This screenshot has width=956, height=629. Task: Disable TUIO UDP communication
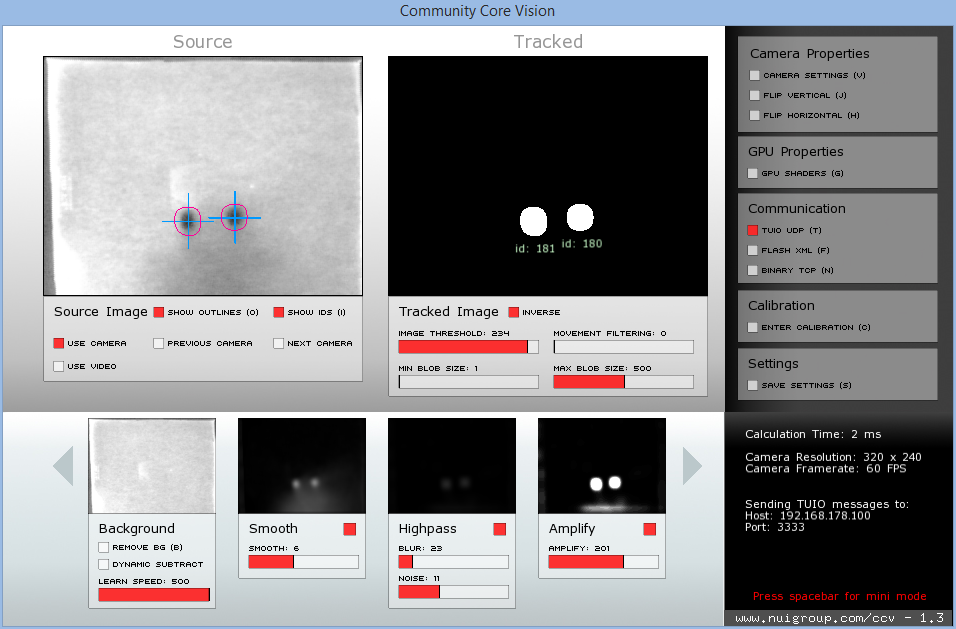(x=753, y=230)
